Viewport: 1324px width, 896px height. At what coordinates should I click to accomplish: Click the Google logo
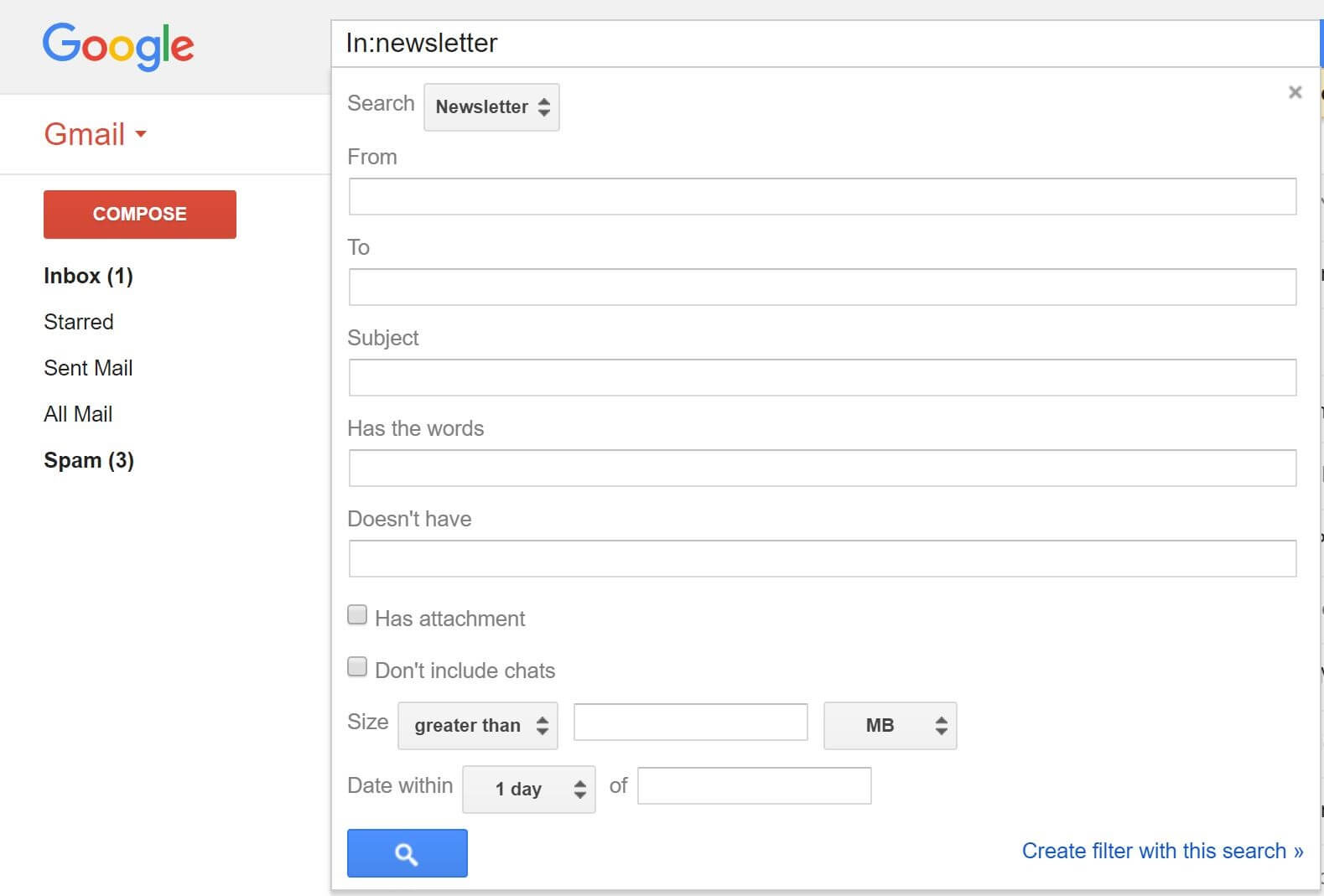118,45
